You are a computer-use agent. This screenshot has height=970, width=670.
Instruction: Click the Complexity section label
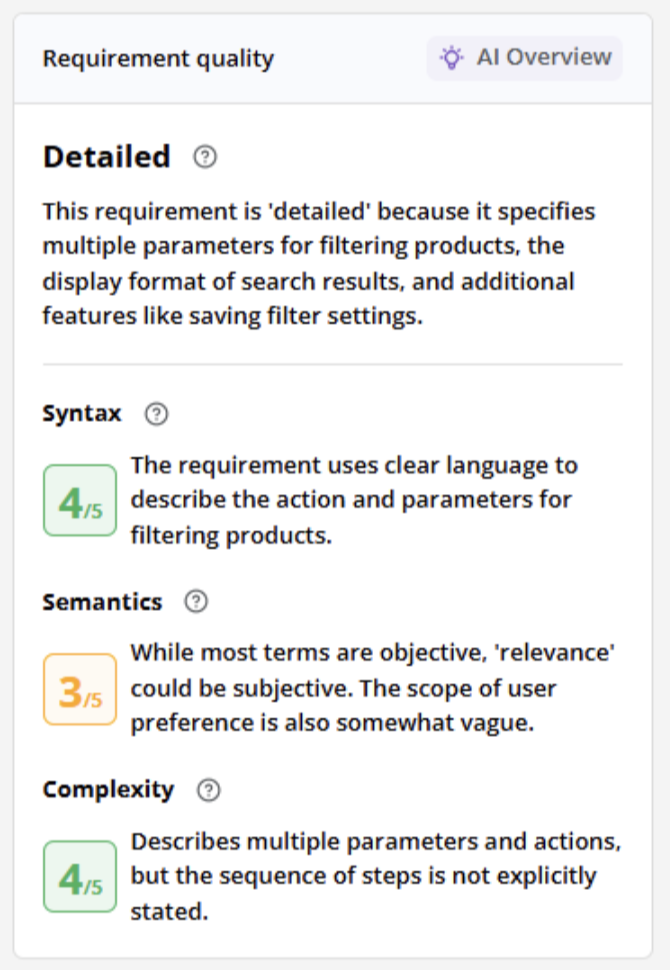pyautogui.click(x=109, y=789)
